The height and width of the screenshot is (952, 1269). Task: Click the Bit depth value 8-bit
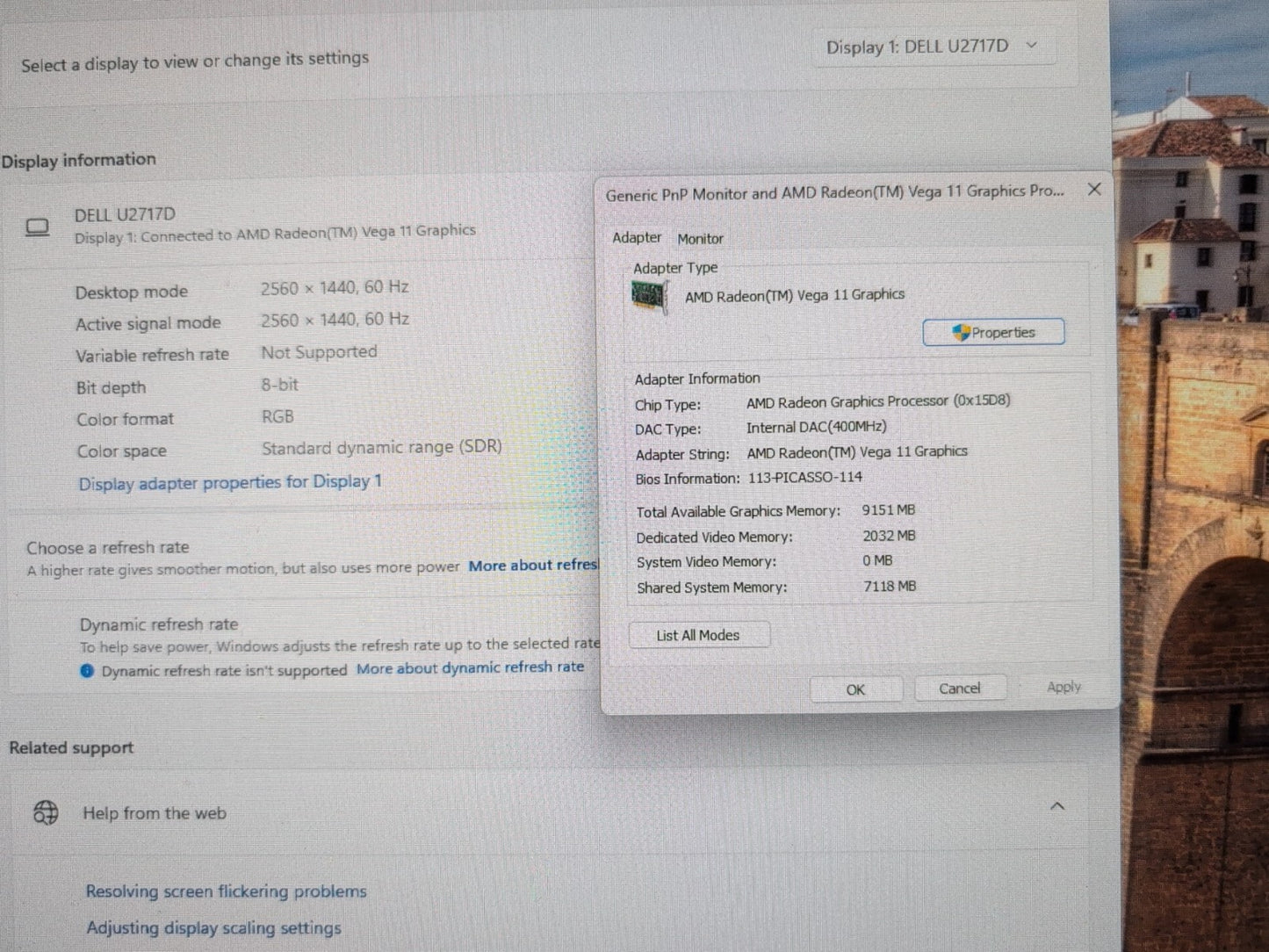point(279,385)
